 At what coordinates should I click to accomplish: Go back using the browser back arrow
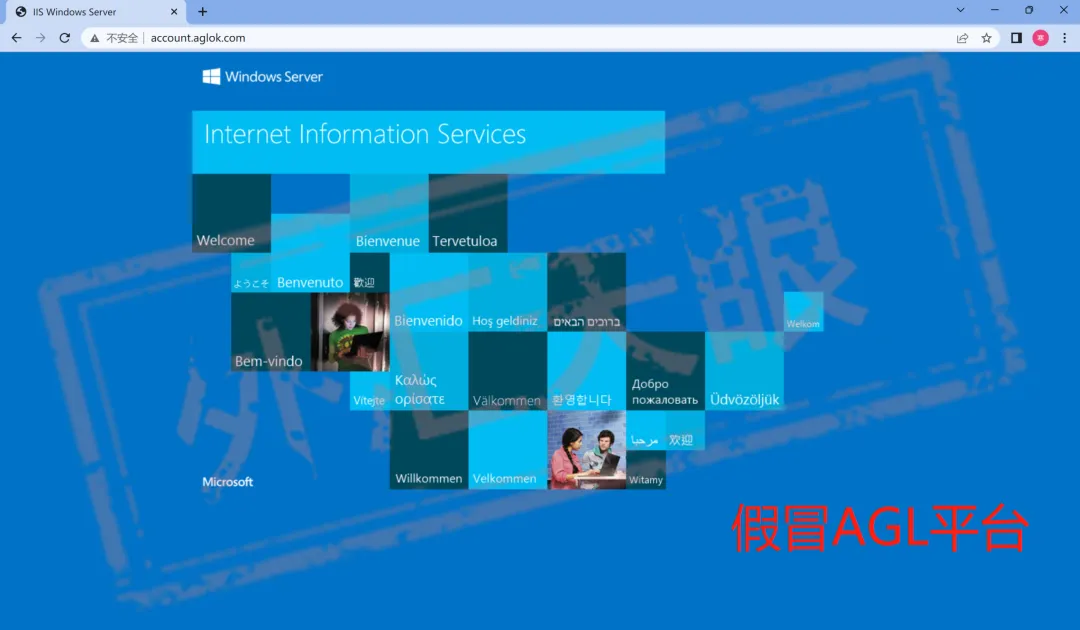[x=17, y=38]
